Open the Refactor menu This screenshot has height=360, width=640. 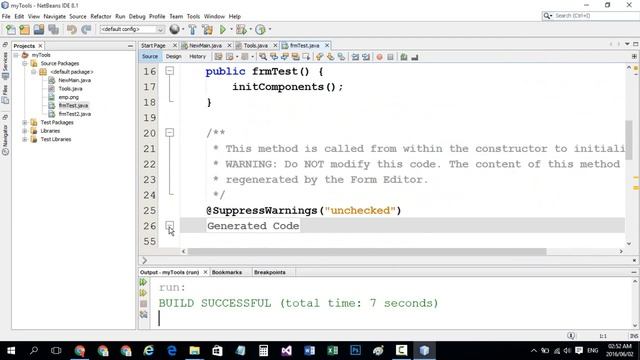[x=101, y=16]
